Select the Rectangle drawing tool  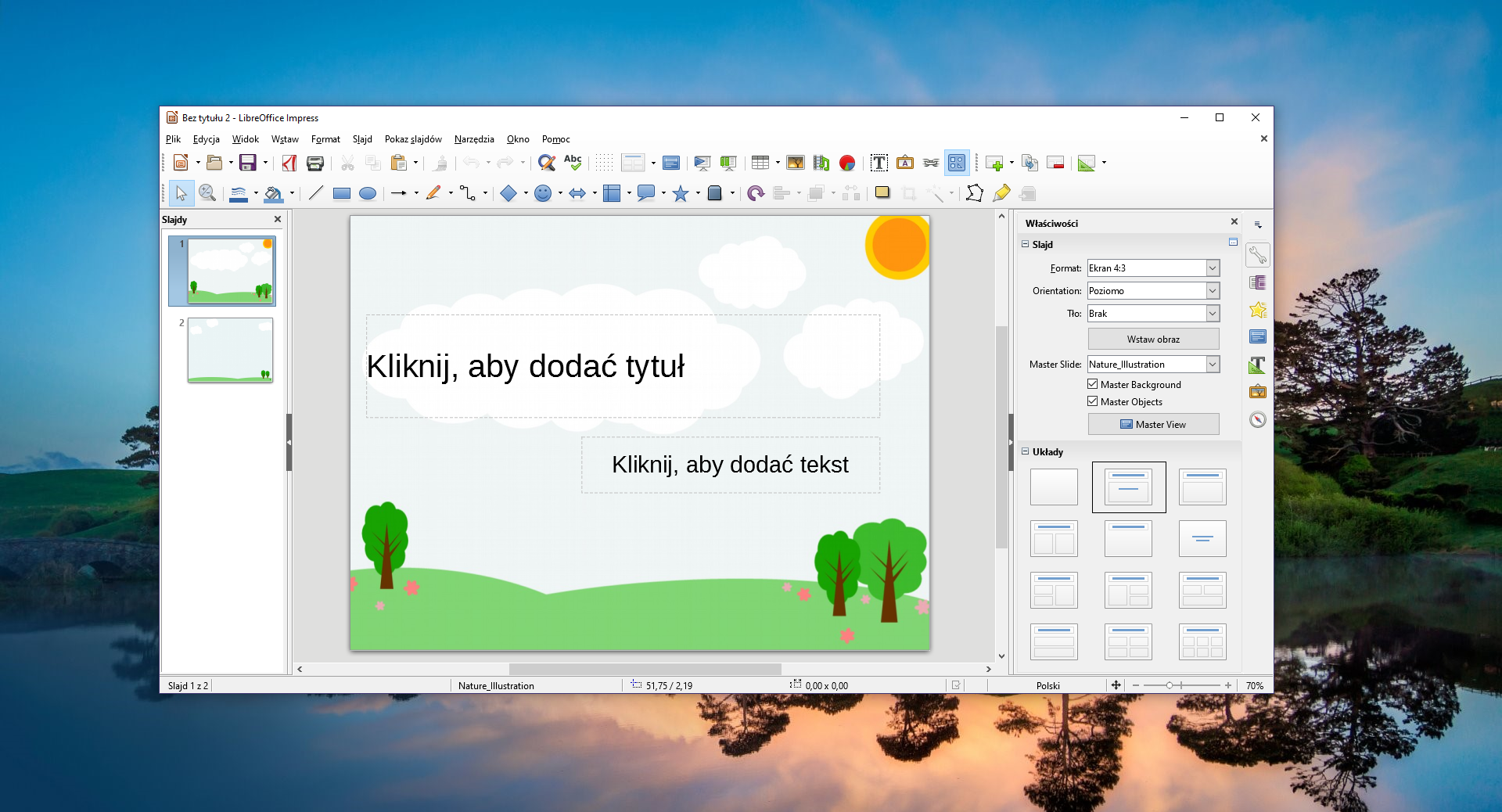pyautogui.click(x=341, y=193)
